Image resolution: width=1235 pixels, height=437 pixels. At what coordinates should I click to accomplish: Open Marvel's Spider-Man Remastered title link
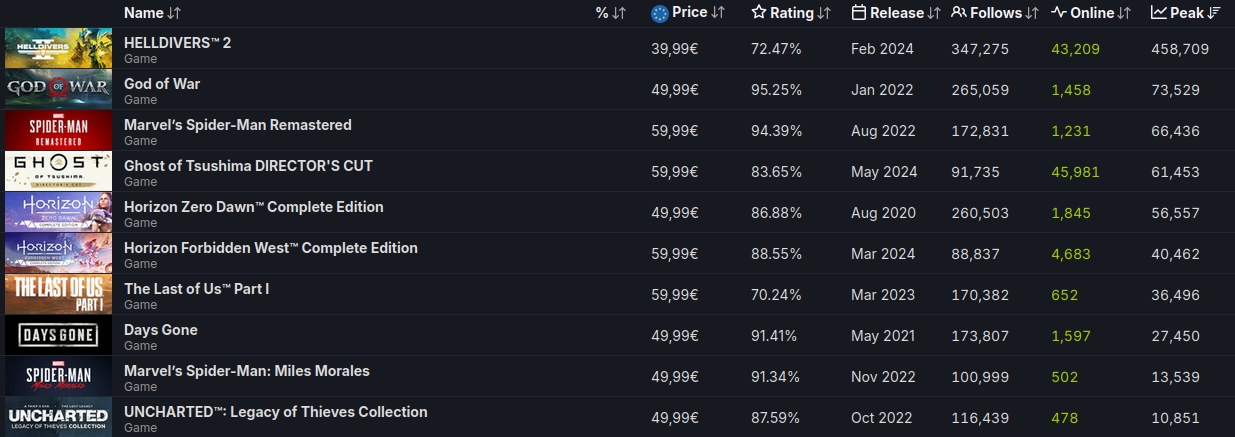(x=237, y=125)
